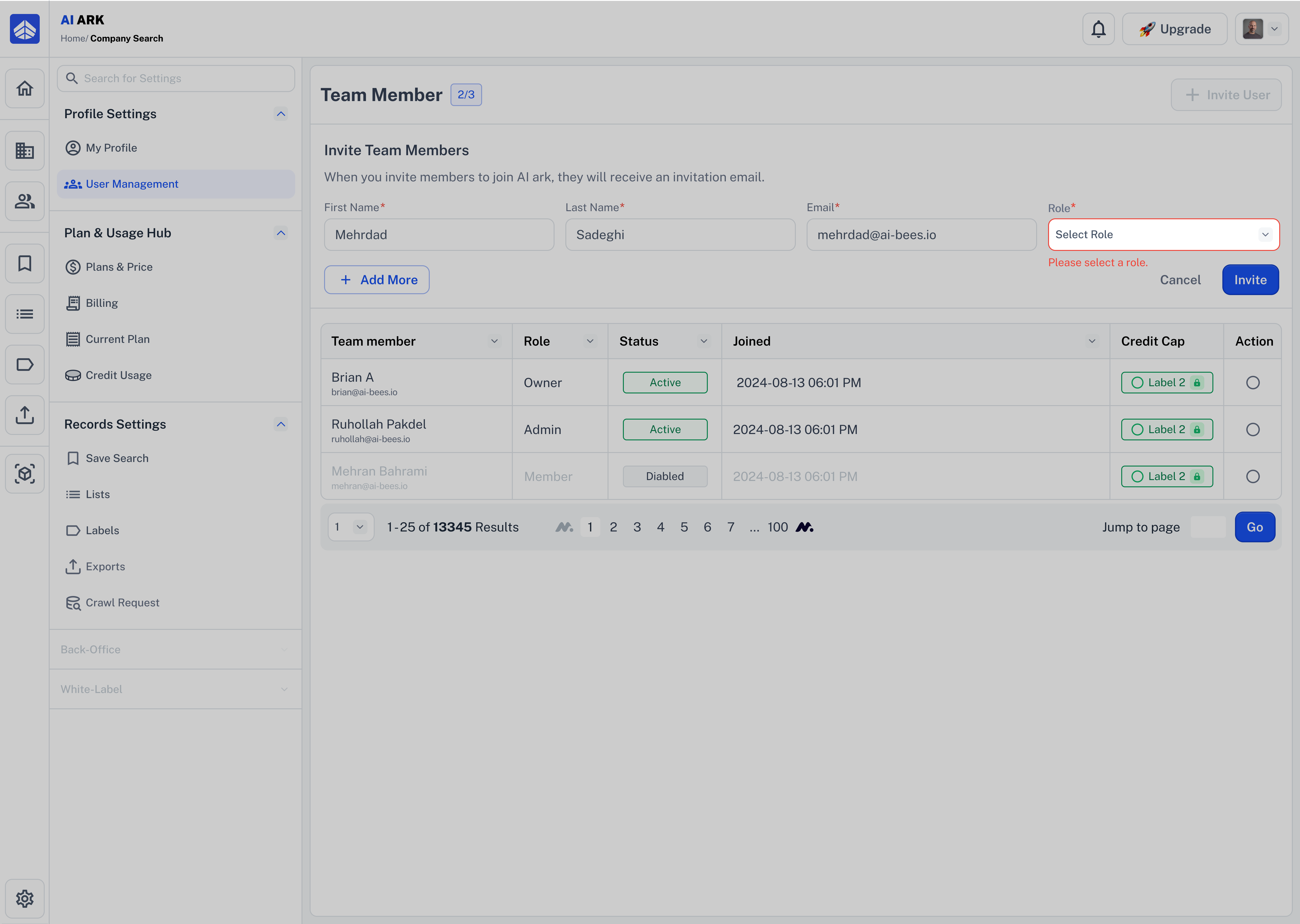This screenshot has height=924, width=1300.
Task: Open the Role column filter dropdown
Action: click(x=590, y=341)
